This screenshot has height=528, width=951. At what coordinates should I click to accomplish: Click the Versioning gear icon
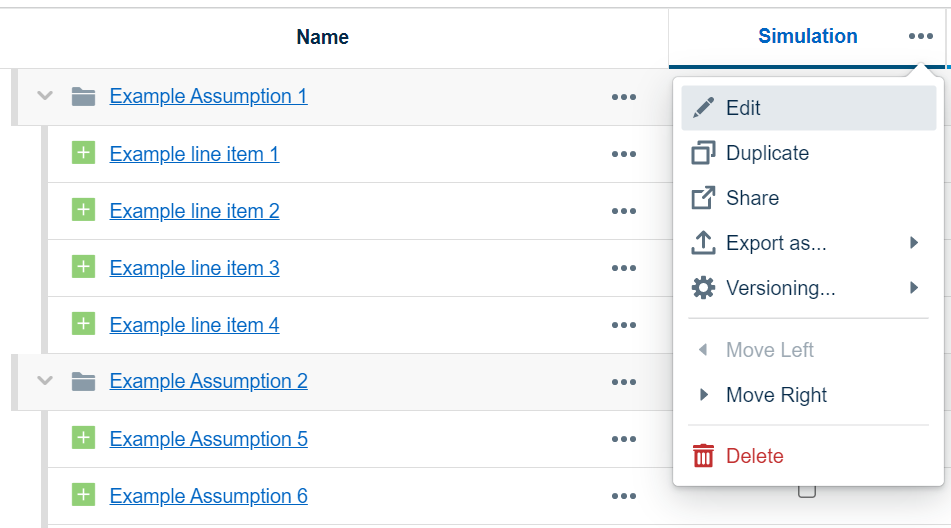[704, 288]
